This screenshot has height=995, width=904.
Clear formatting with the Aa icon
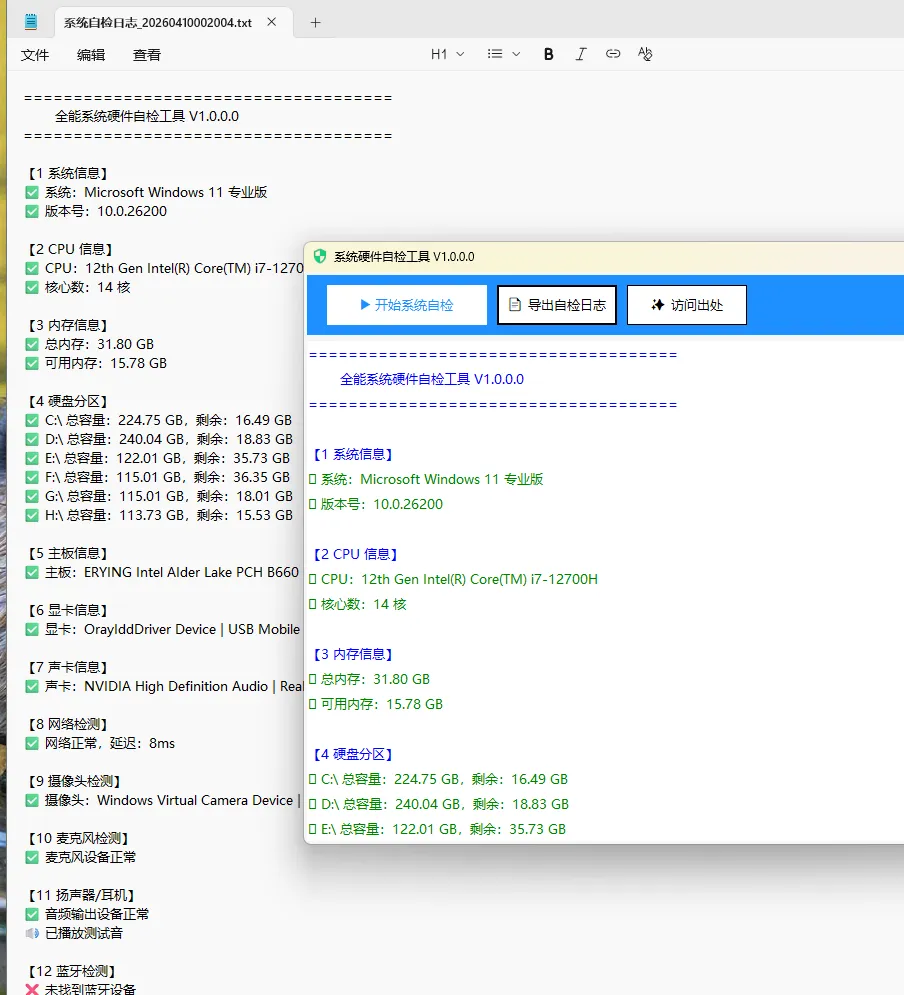(645, 54)
